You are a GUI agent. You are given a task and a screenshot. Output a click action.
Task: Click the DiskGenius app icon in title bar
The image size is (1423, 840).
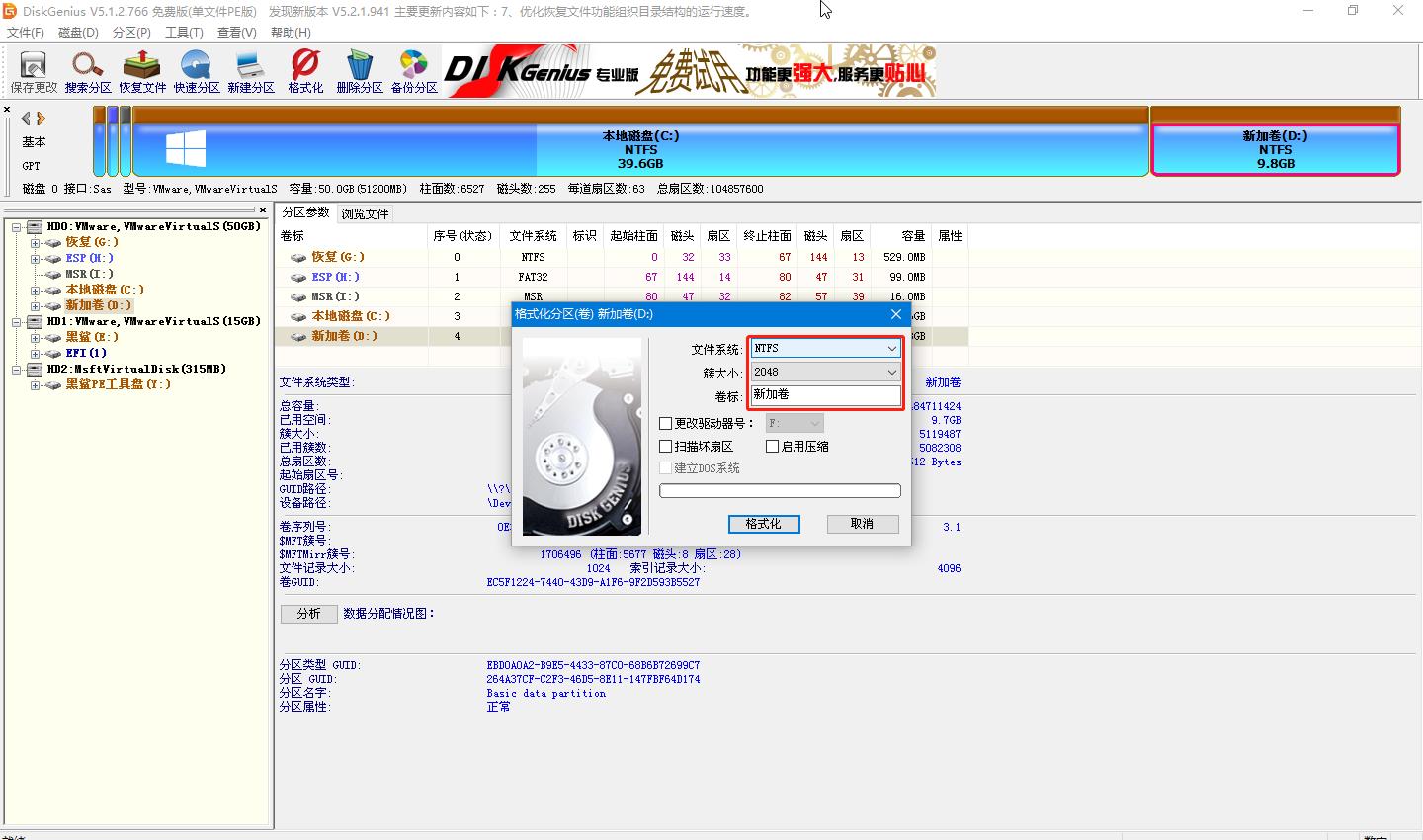click(11, 11)
